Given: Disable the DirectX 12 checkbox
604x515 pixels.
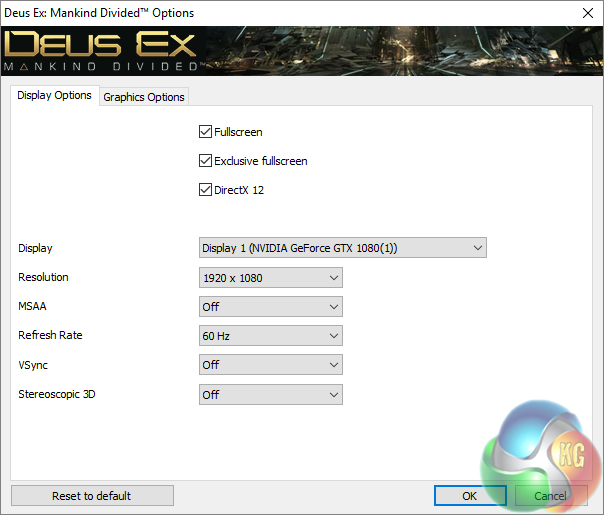Looking at the screenshot, I should click(x=205, y=190).
